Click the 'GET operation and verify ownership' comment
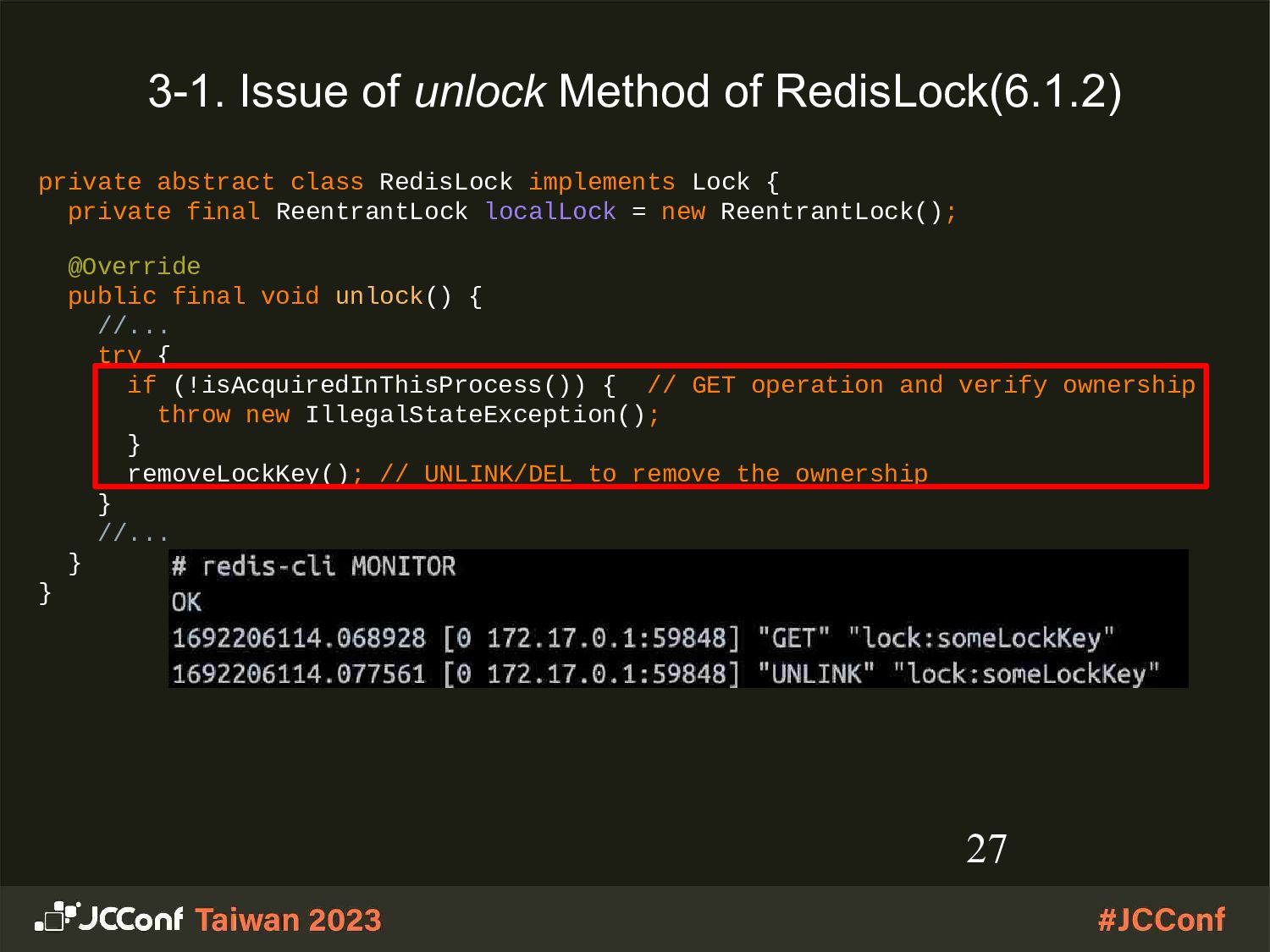Viewport: 1270px width, 952px height. [921, 385]
